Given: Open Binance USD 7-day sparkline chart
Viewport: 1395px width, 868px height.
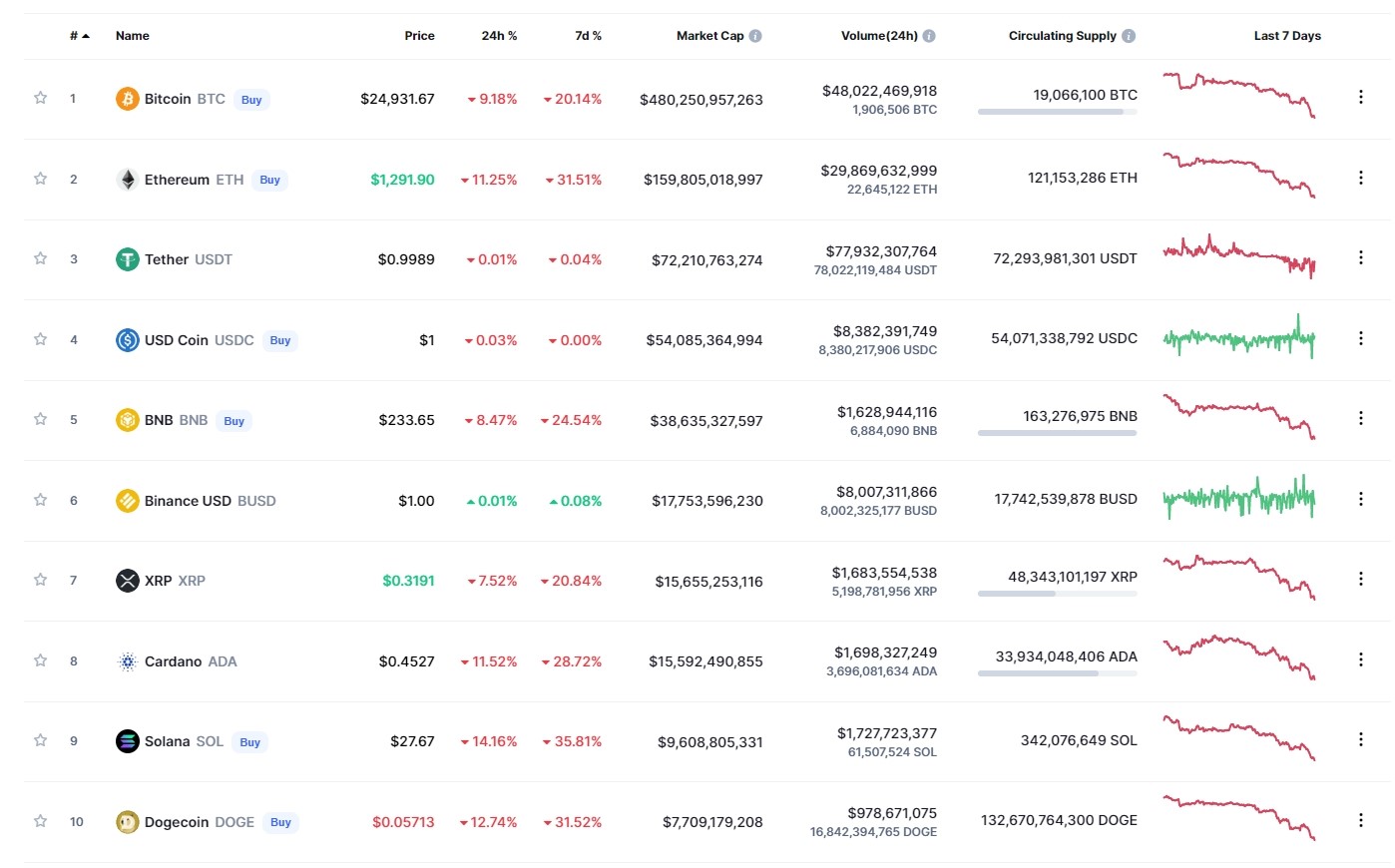Looking at the screenshot, I should 1239,497.
